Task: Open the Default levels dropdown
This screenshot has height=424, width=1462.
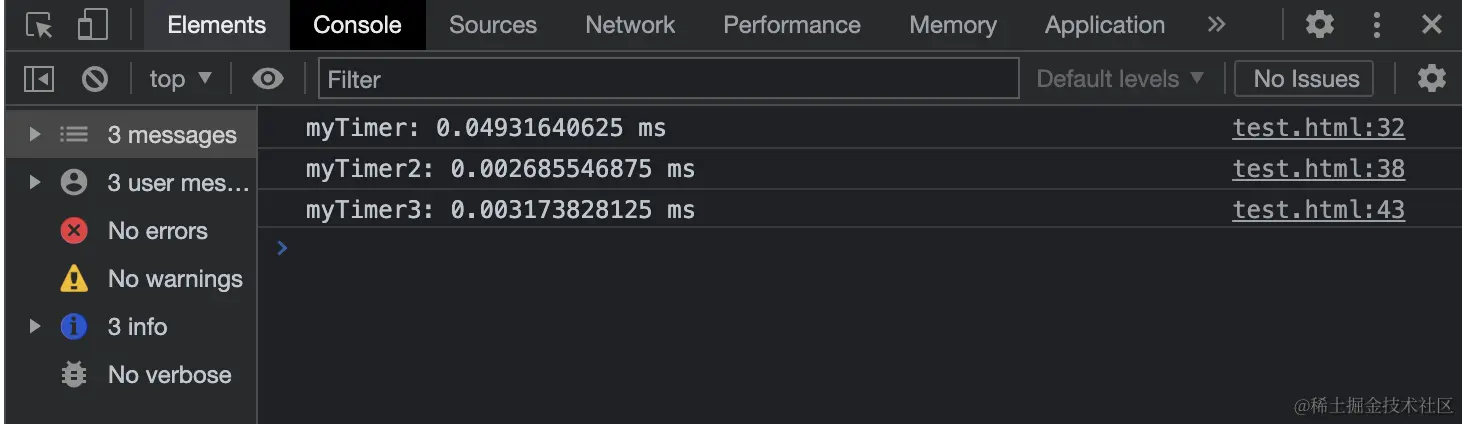Action: (1119, 78)
